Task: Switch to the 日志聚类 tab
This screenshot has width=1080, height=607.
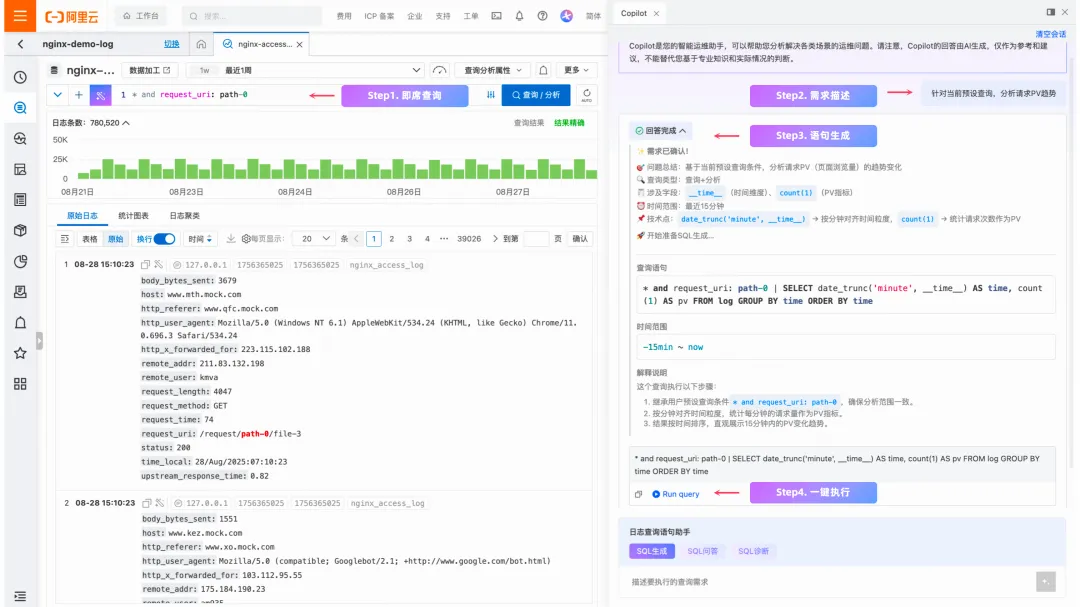Action: (185, 216)
